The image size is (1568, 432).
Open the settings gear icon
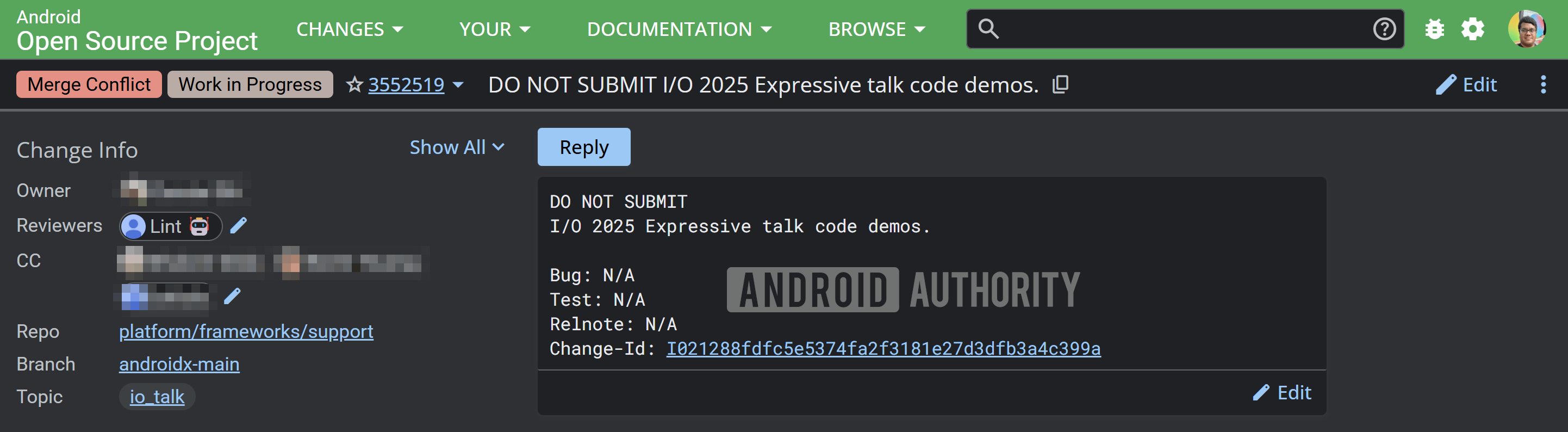[1472, 29]
